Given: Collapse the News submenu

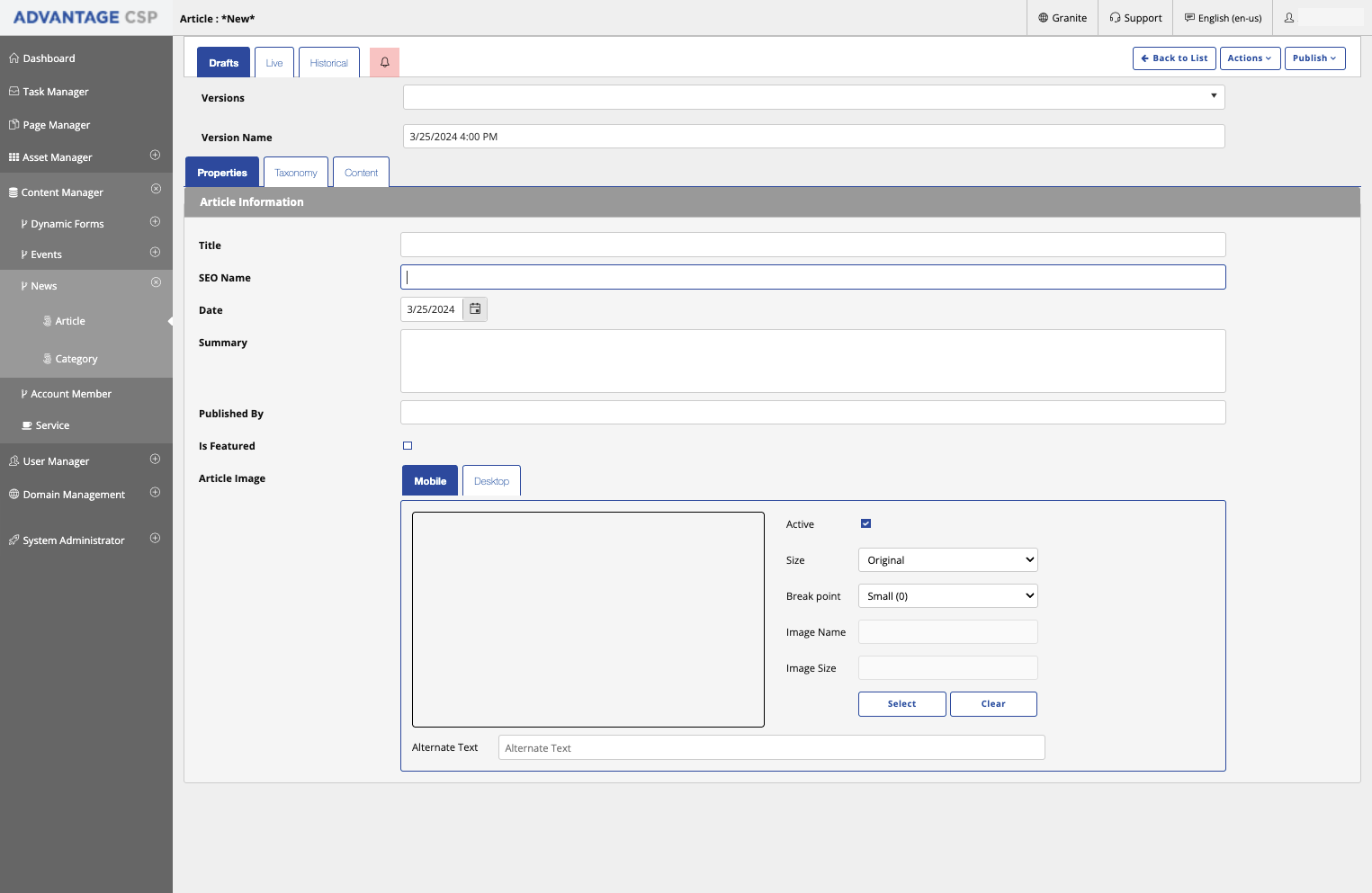Looking at the screenshot, I should pyautogui.click(x=156, y=282).
